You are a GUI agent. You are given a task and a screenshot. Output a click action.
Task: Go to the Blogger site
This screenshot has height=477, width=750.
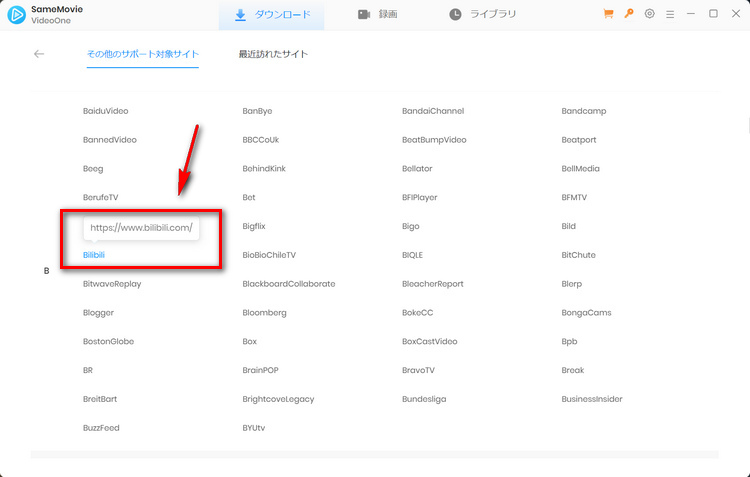point(98,313)
